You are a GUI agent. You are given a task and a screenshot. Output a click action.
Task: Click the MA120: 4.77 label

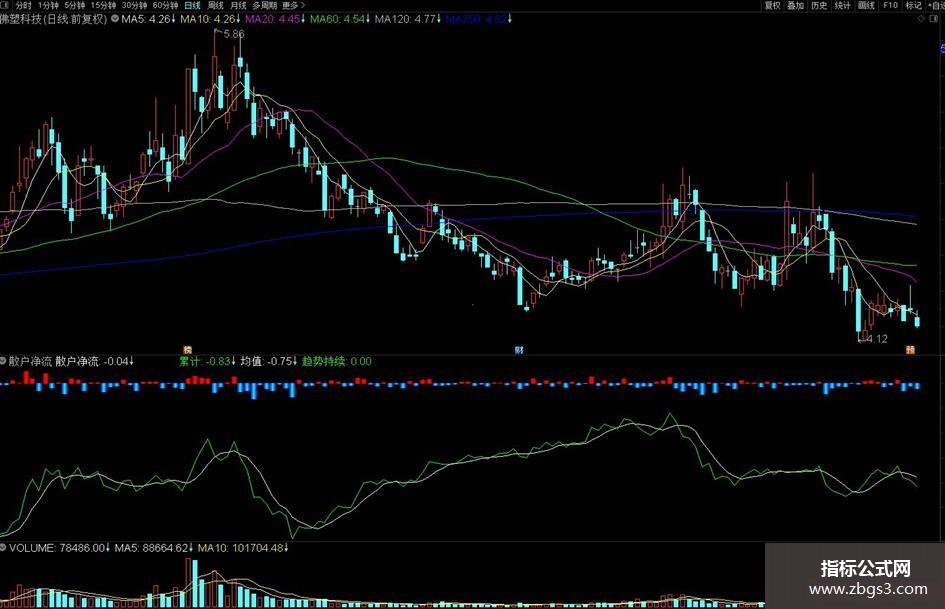[408, 19]
